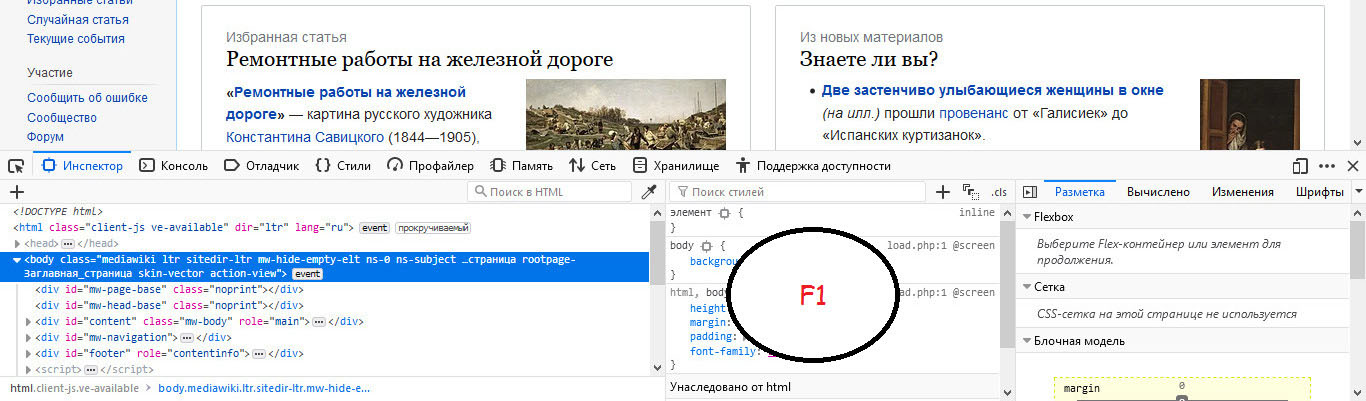Image resolution: width=1366 pixels, height=401 pixels.
Task: Collapse the Блочная модель section
Action: [1026, 341]
